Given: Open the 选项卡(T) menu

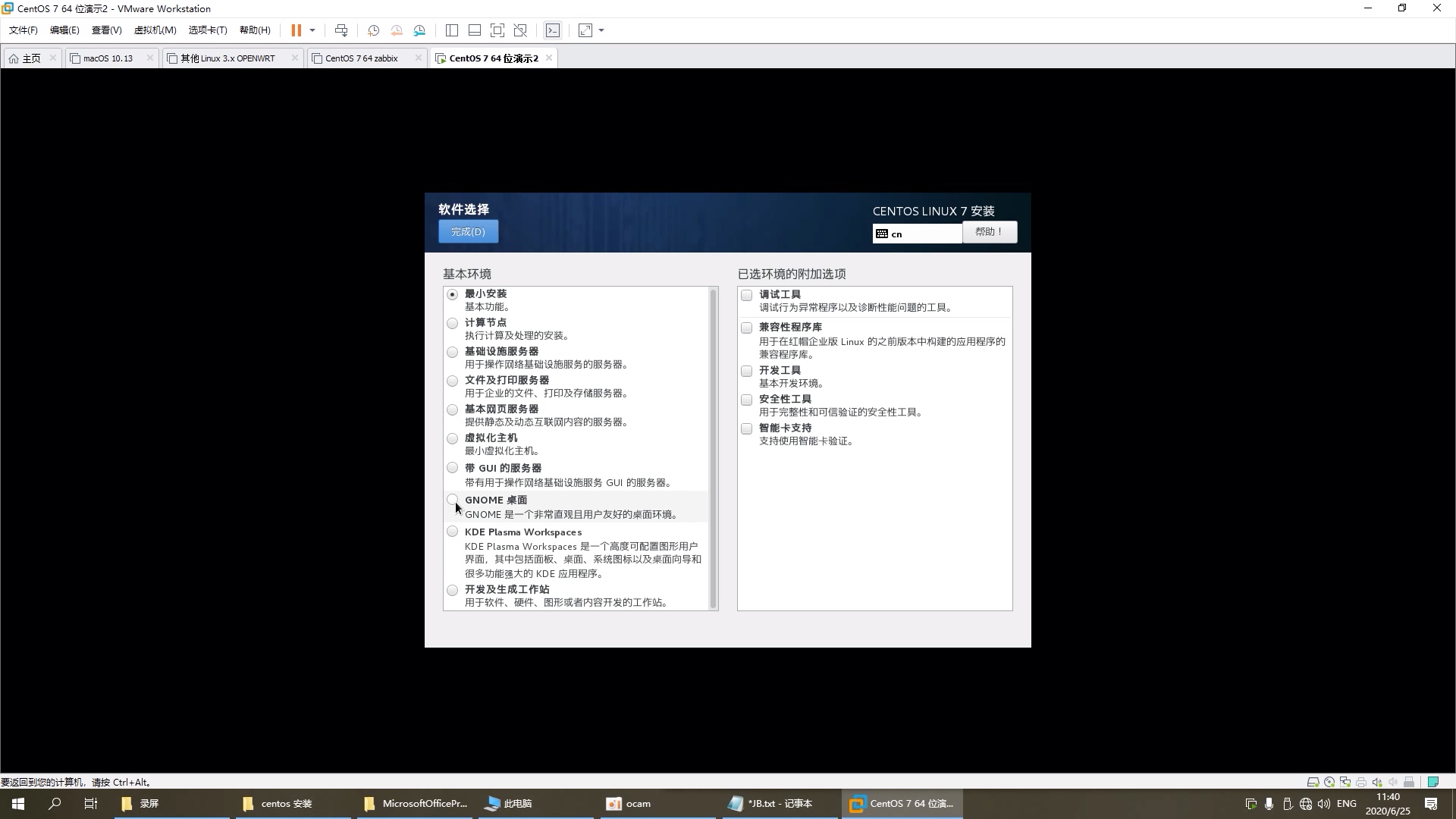Looking at the screenshot, I should pyautogui.click(x=208, y=30).
